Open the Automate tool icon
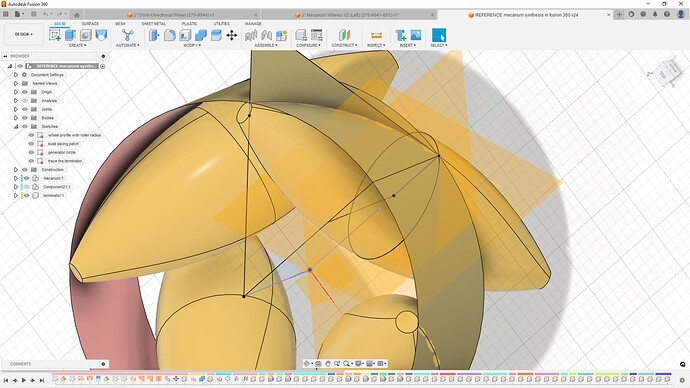This screenshot has width=690, height=388. (128, 35)
